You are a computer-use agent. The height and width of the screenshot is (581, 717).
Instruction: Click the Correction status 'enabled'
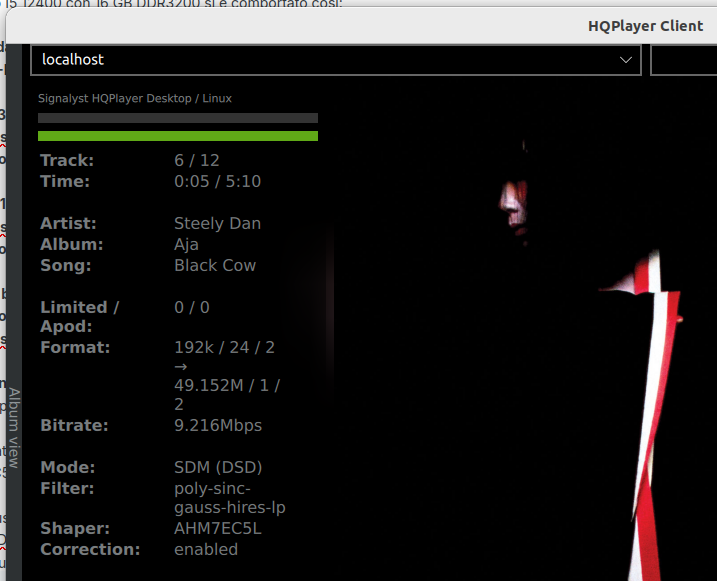point(206,549)
